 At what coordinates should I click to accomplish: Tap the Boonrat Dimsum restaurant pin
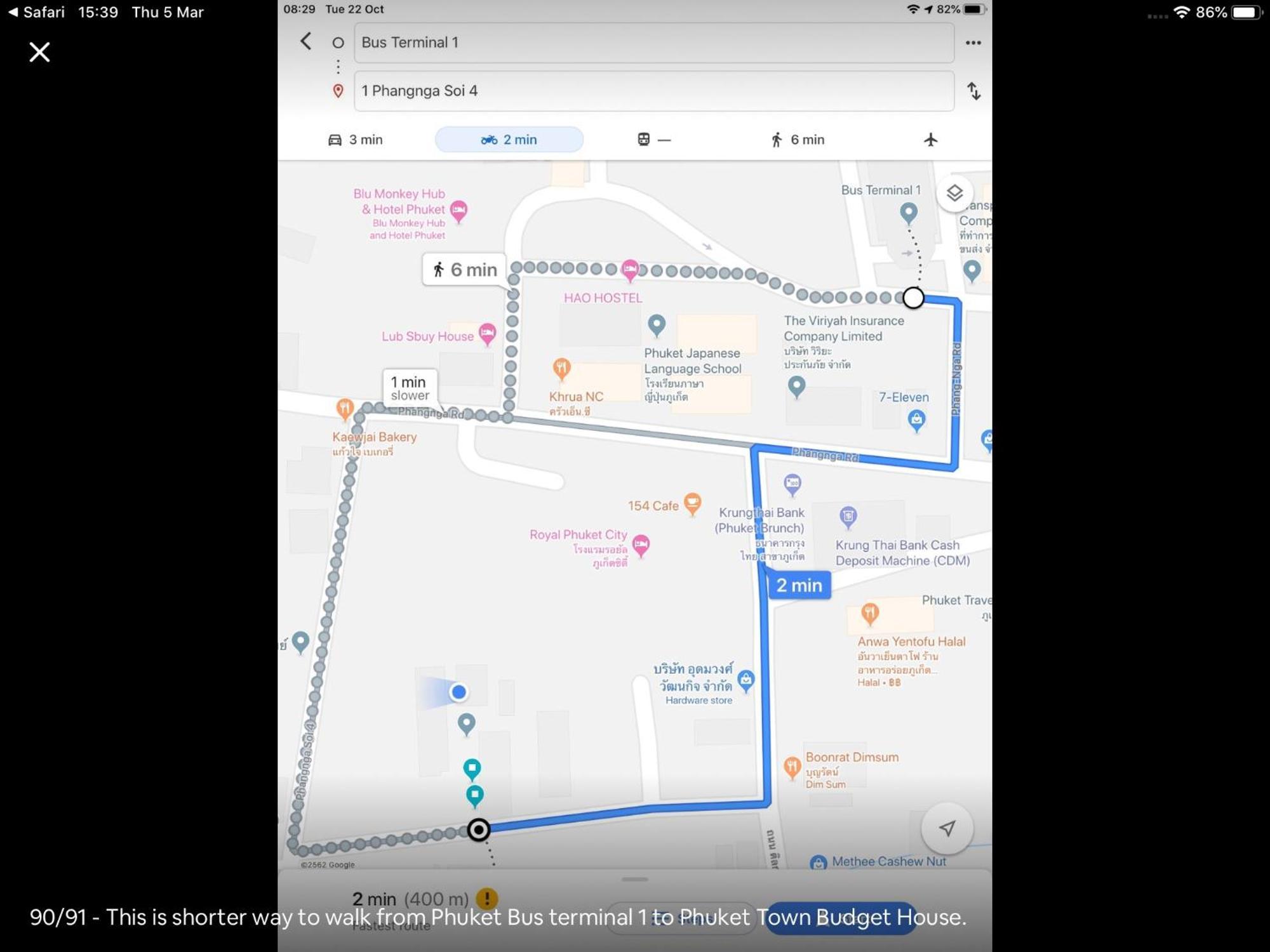point(791,767)
